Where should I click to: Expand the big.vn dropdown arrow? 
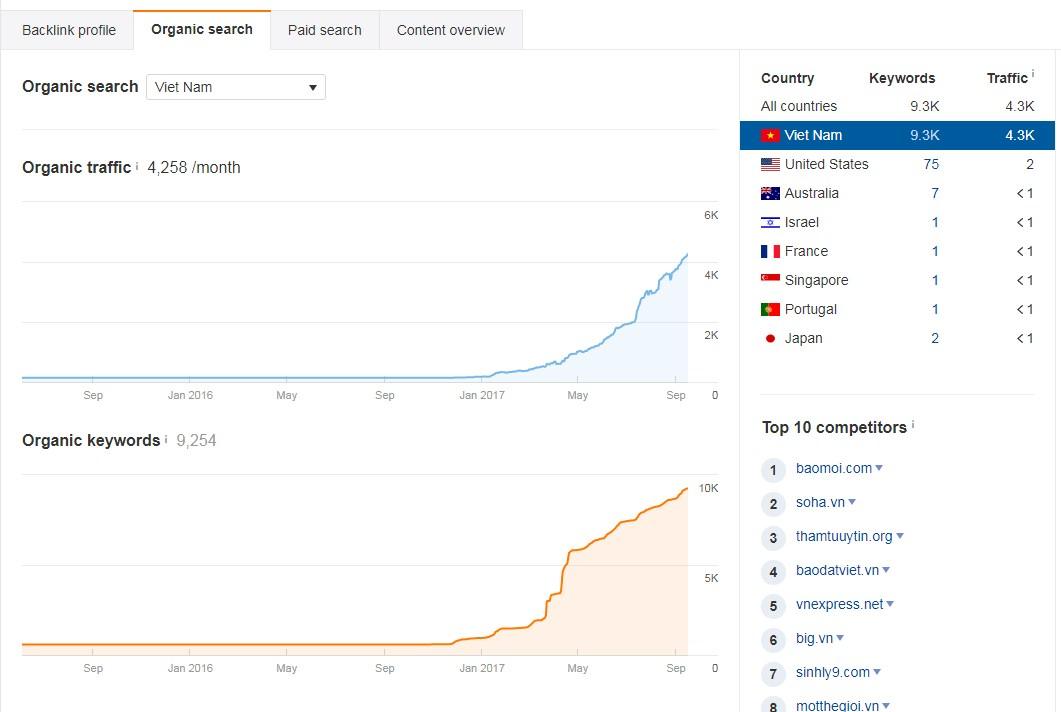tap(840, 638)
